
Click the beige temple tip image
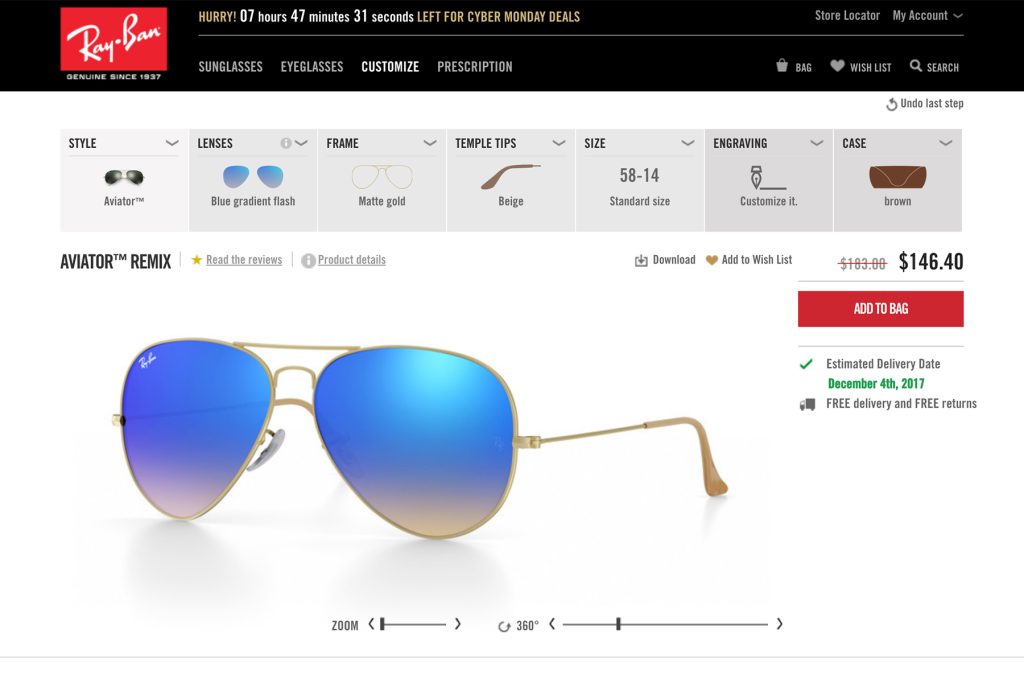click(x=511, y=176)
